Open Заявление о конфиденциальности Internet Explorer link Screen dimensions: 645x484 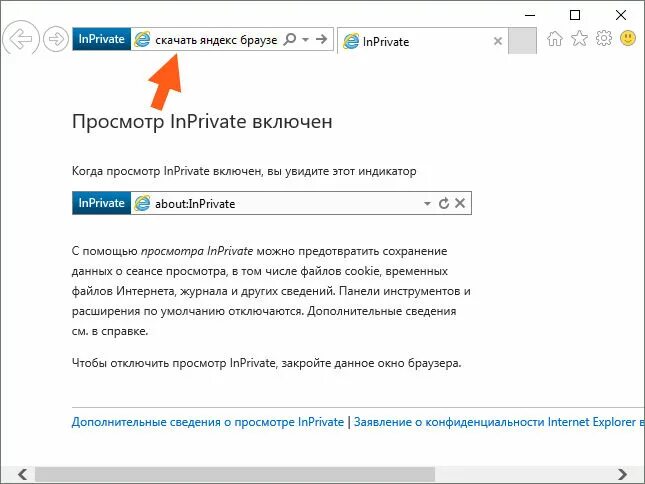pyautogui.click(x=499, y=422)
